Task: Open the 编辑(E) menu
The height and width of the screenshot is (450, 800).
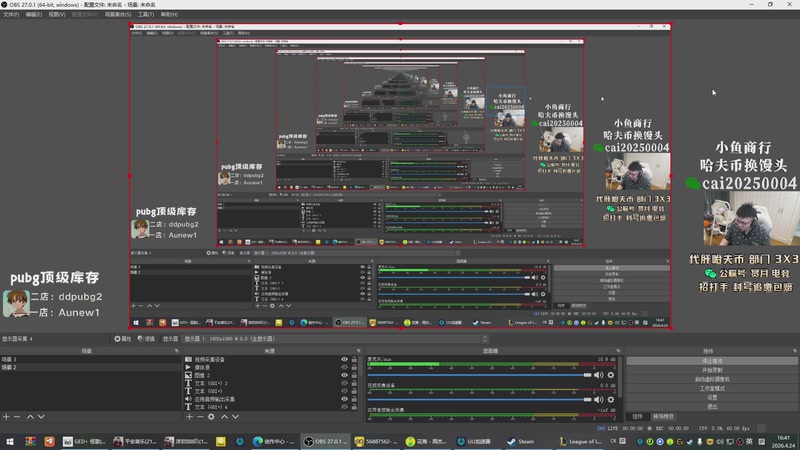Action: [34, 15]
